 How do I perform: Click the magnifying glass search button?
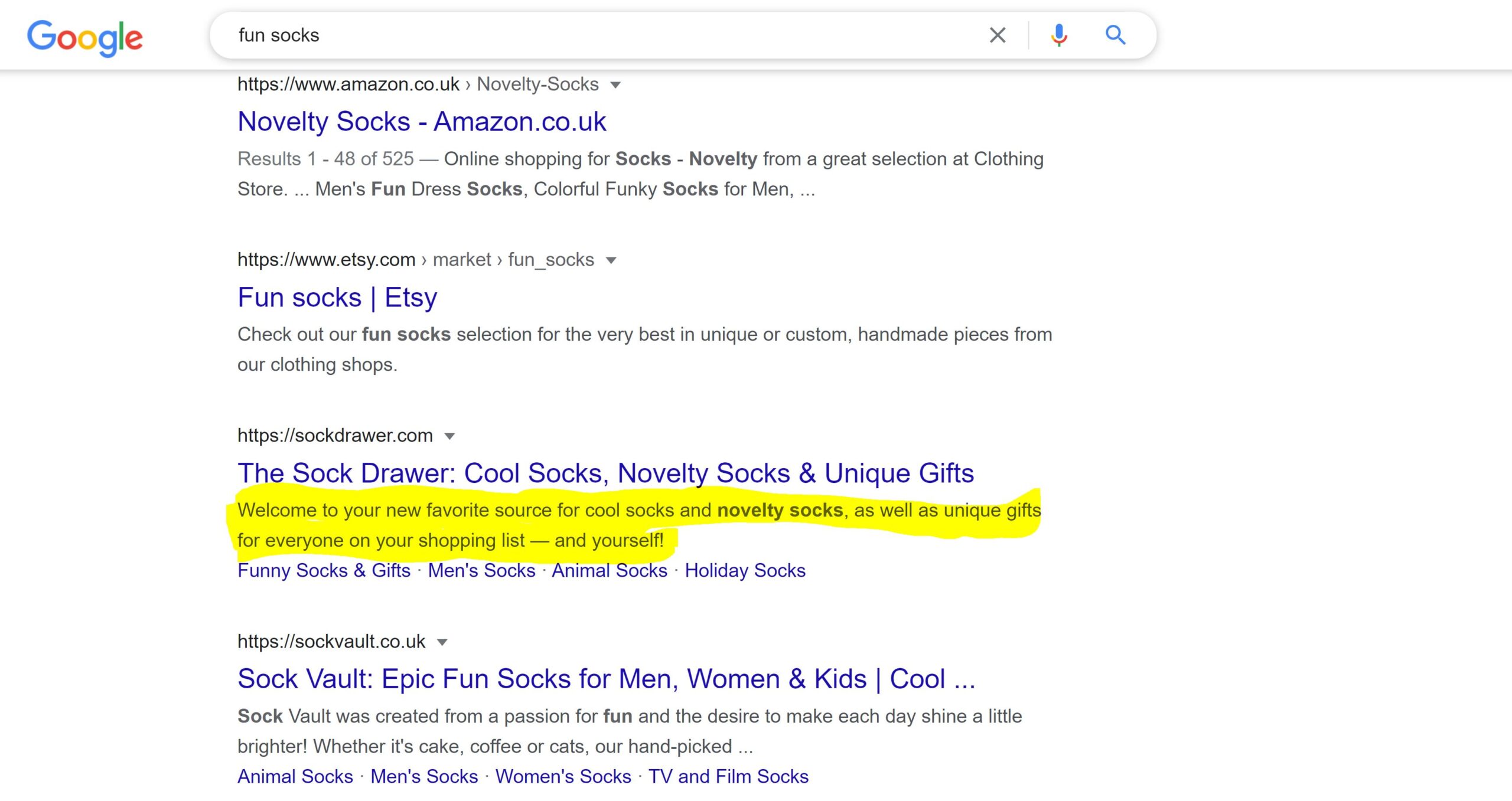click(x=1115, y=35)
